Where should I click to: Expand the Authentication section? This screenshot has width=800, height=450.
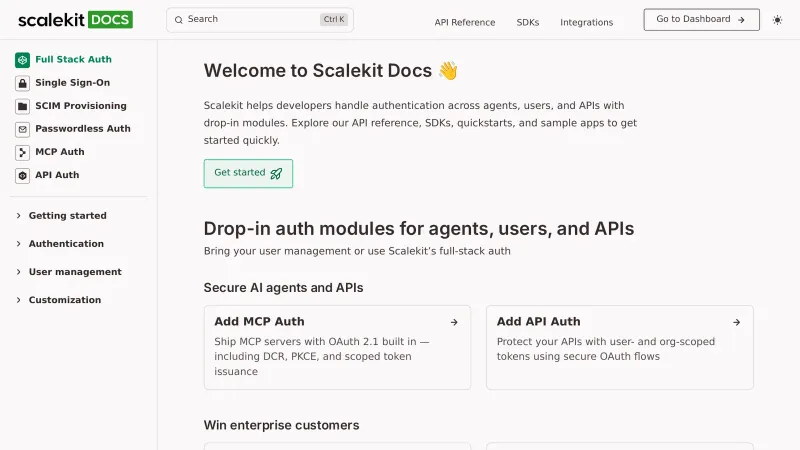pyautogui.click(x=65, y=244)
